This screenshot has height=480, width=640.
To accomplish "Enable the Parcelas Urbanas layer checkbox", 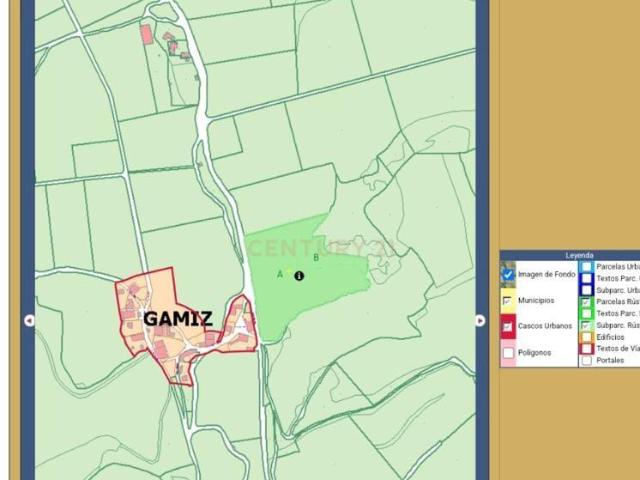I will click(587, 267).
